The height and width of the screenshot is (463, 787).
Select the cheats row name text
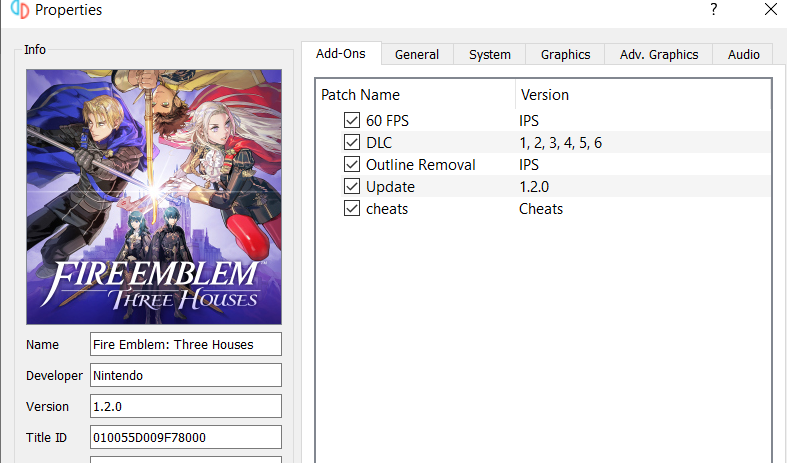coord(387,209)
